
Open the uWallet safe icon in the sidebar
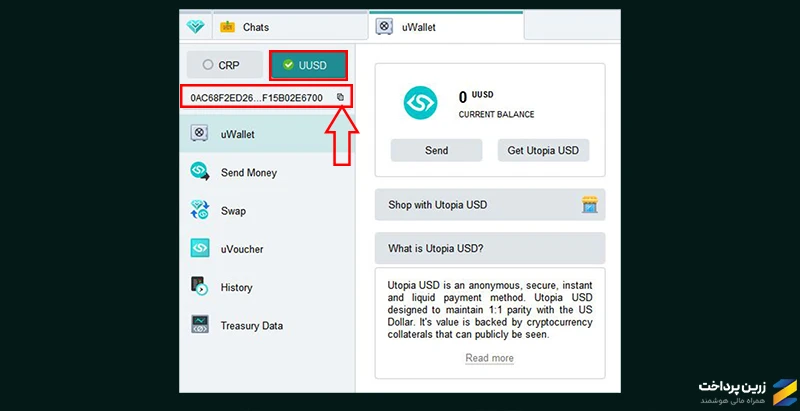coord(199,134)
